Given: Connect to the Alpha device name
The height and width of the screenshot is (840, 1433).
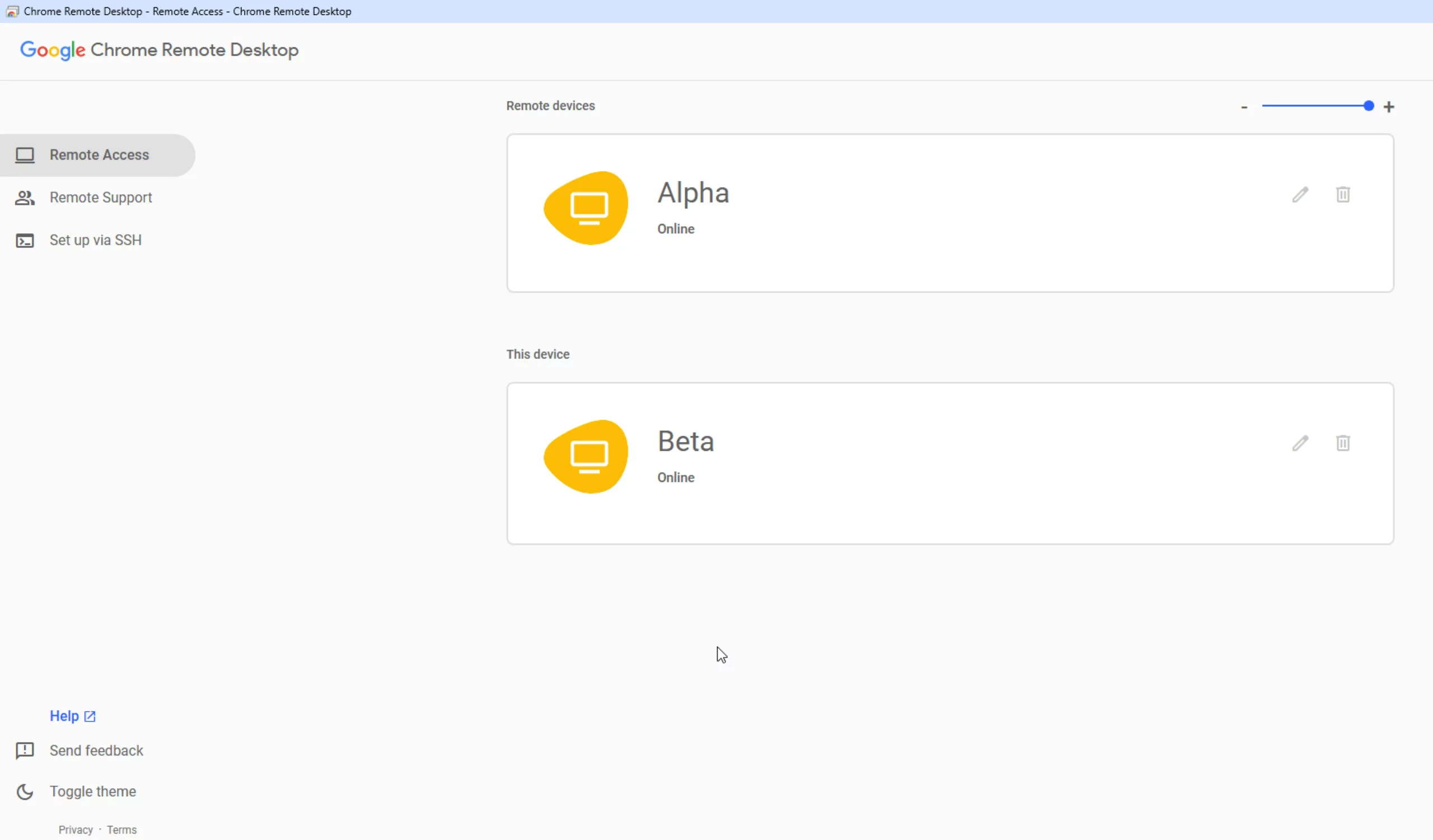Looking at the screenshot, I should coord(693,193).
